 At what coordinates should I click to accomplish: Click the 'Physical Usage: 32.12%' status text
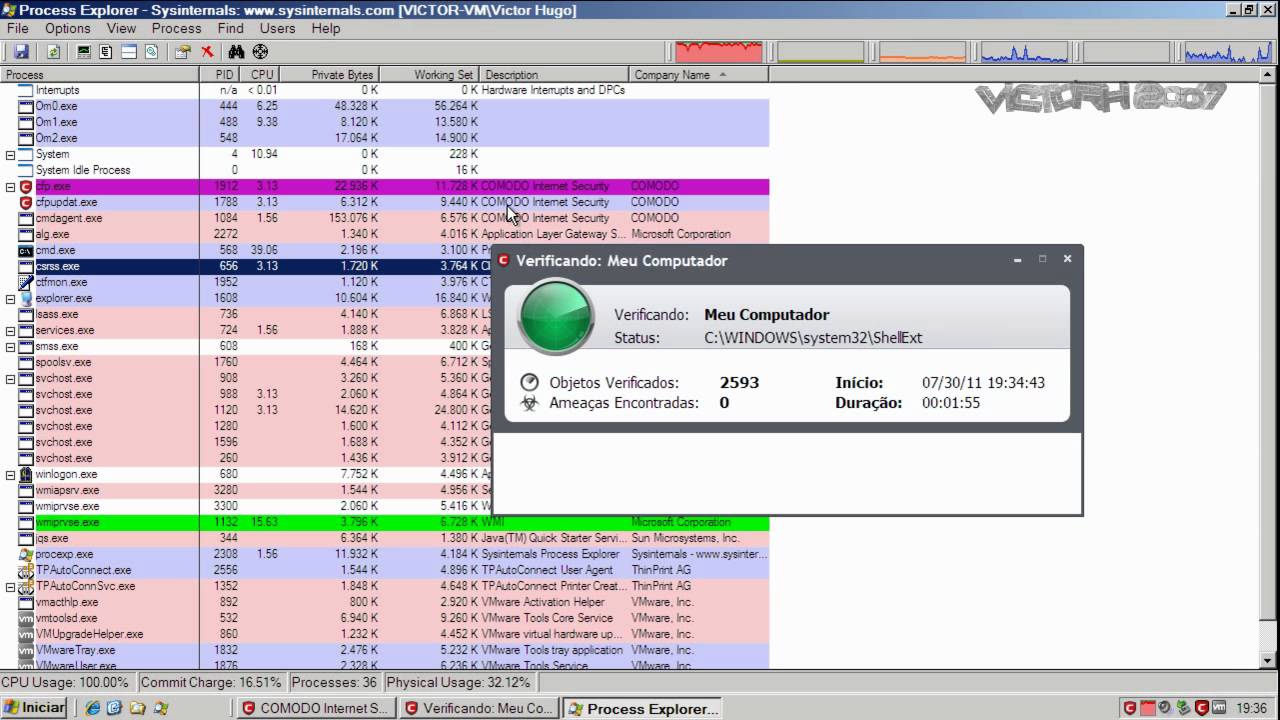pos(458,682)
